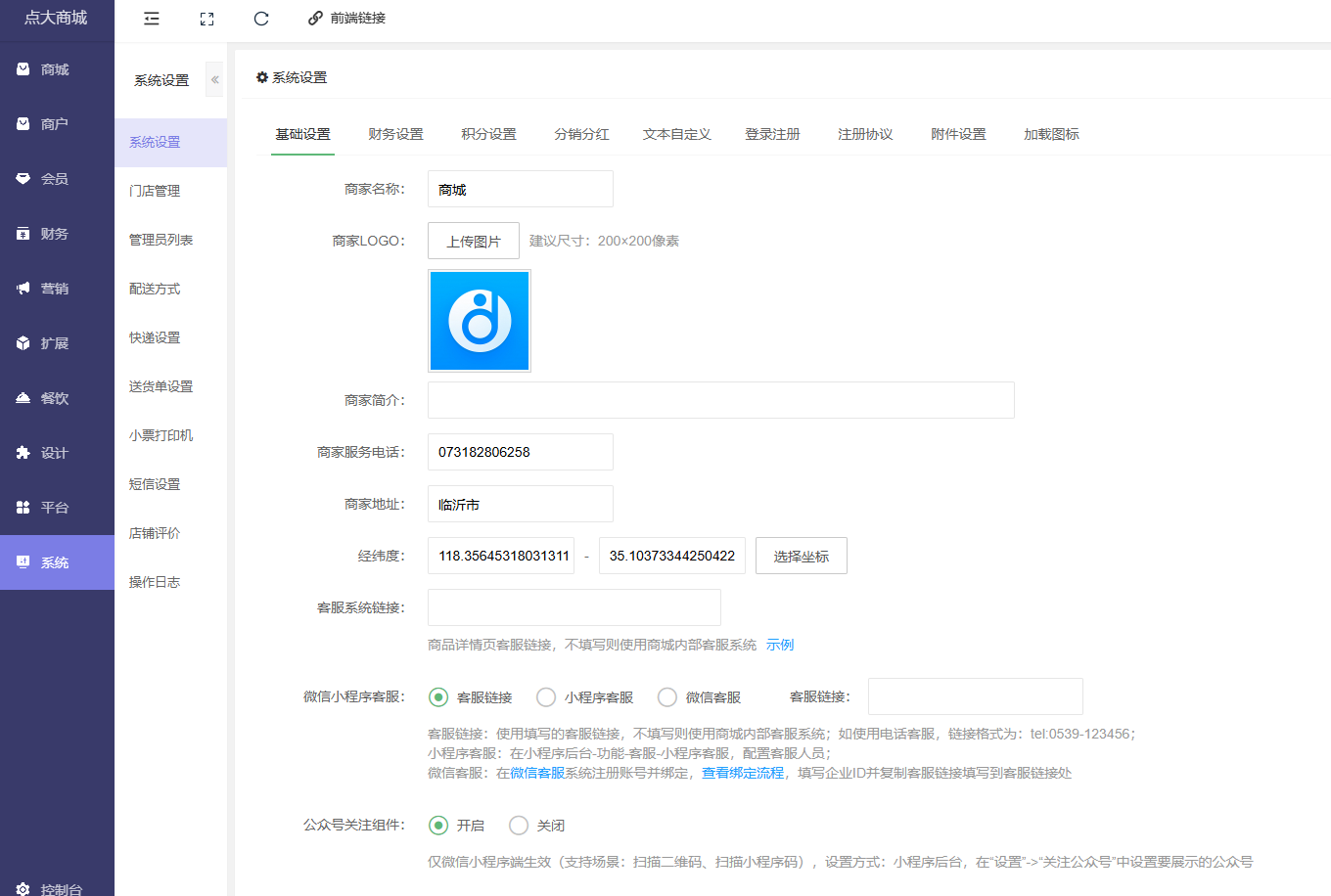This screenshot has width=1331, height=896.
Task: Select 关闭 for 公众号关注组件
Action: pos(519,826)
